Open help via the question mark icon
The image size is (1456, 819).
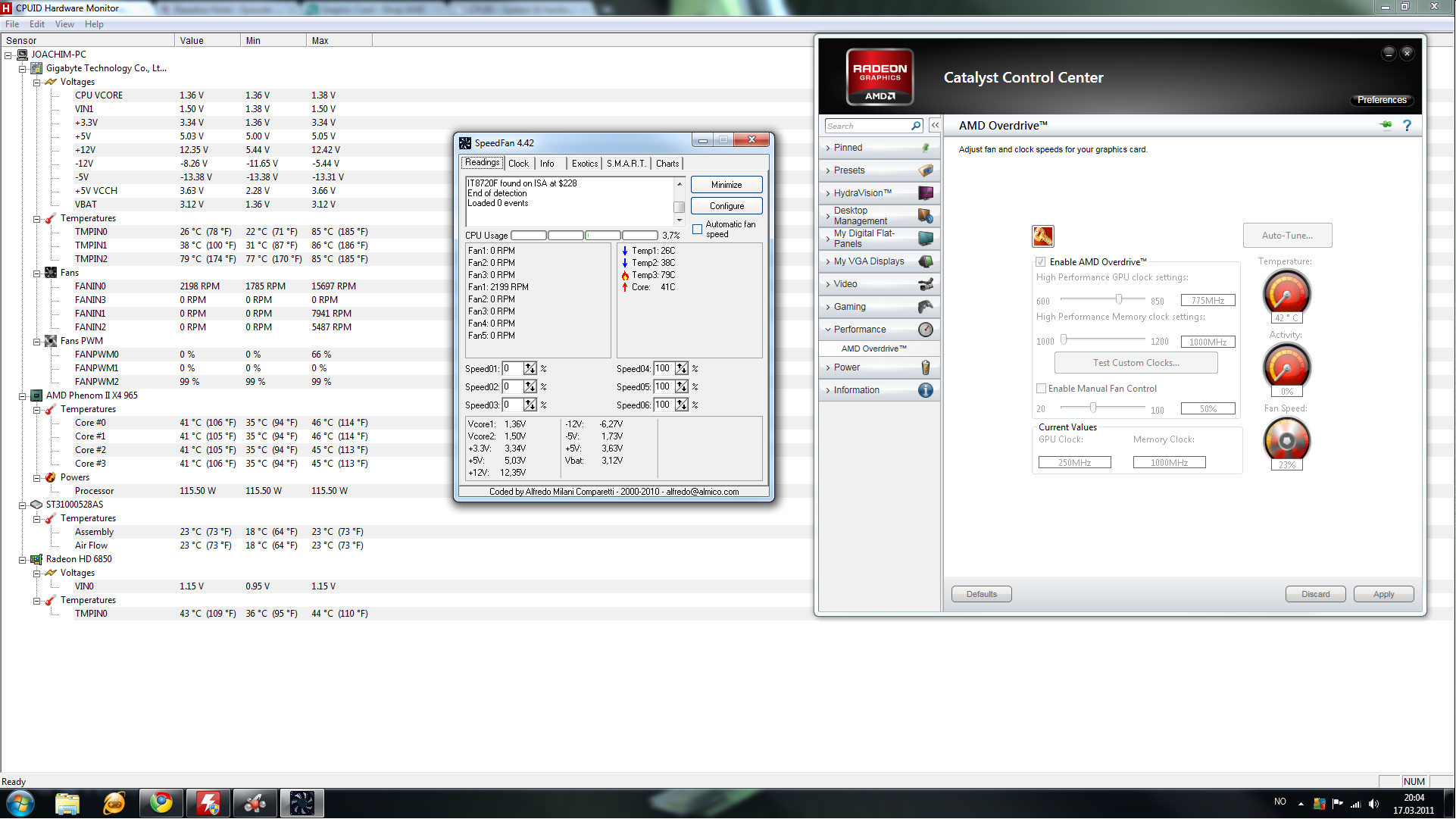(1407, 126)
